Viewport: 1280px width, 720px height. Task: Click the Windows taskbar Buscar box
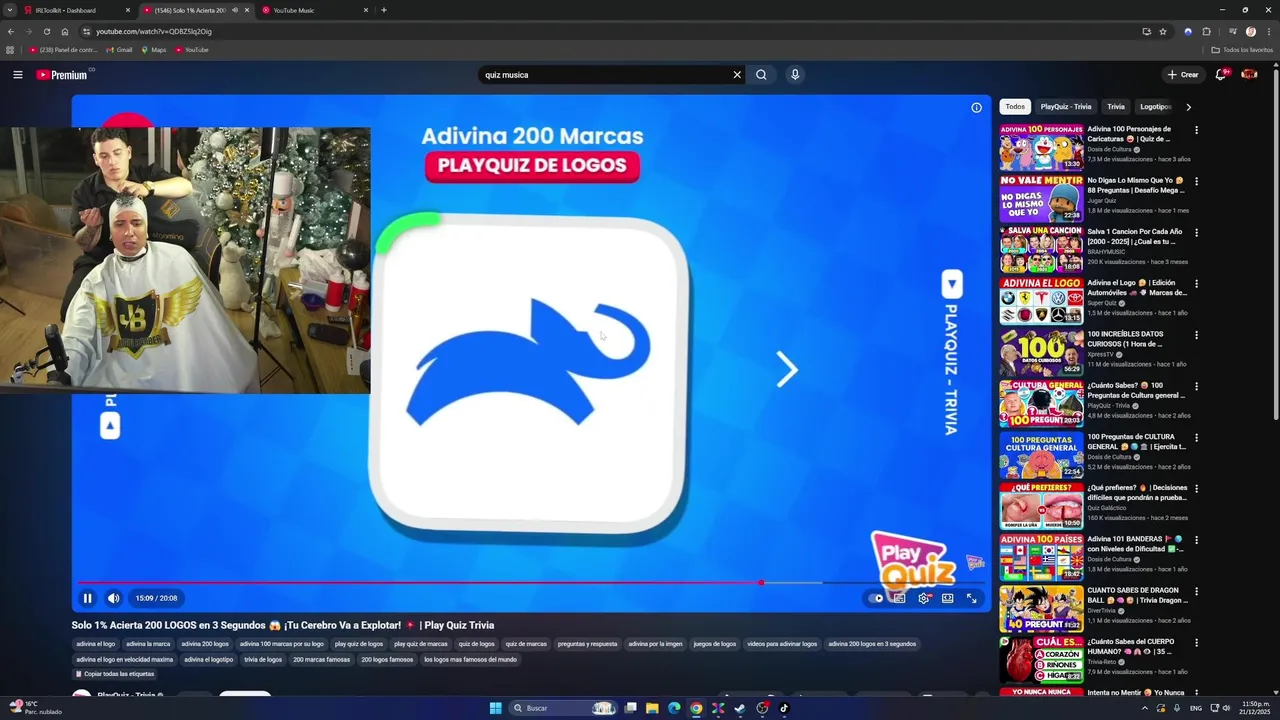tap(565, 708)
